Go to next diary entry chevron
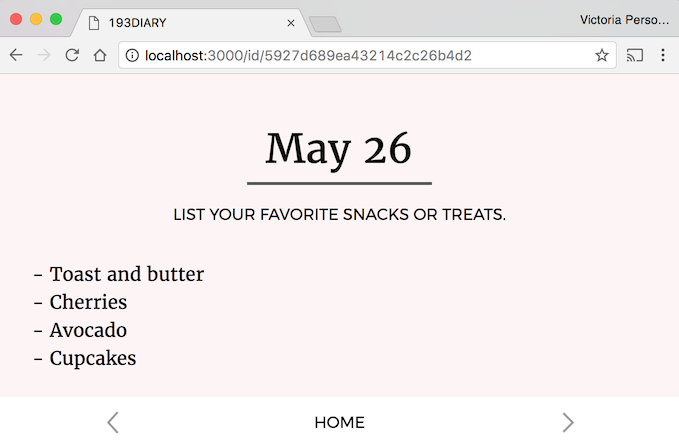The height and width of the screenshot is (446, 679). click(568, 422)
